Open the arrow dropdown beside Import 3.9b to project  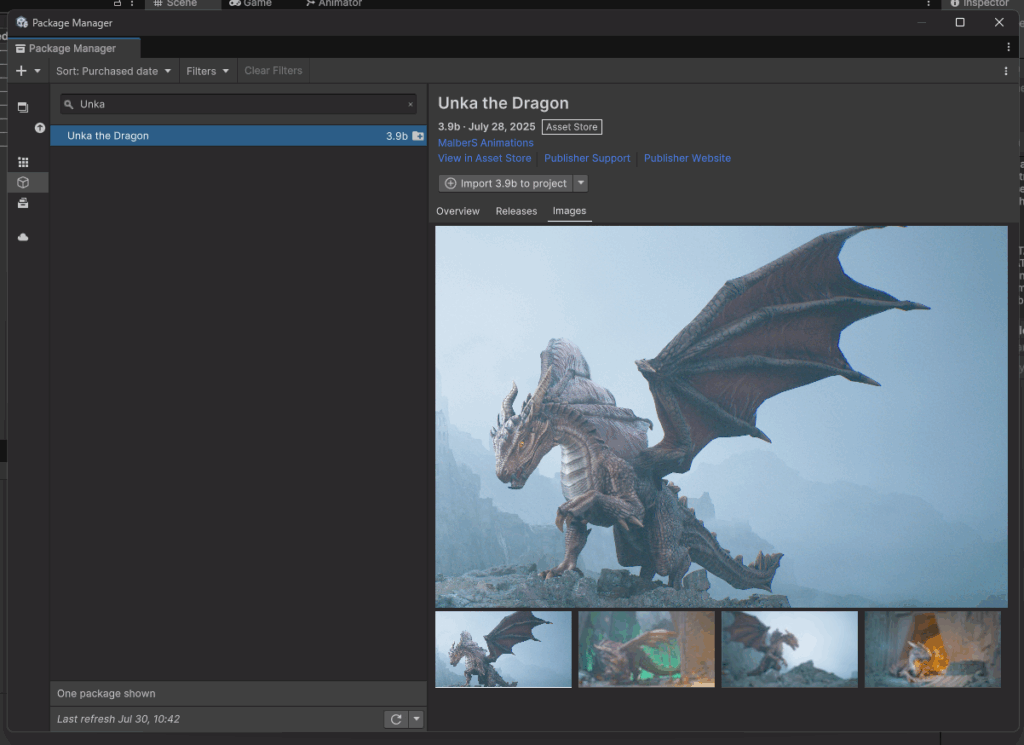(581, 183)
